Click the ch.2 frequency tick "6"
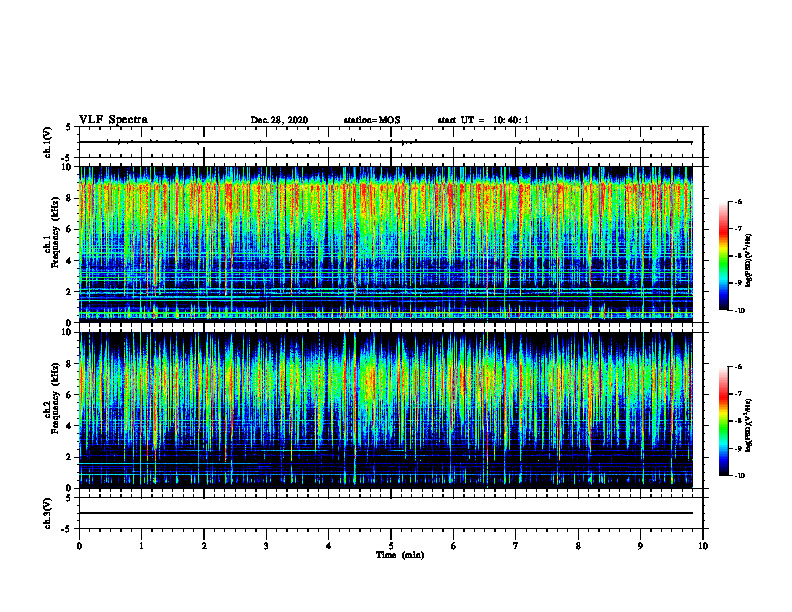The image size is (792, 612). 70,395
